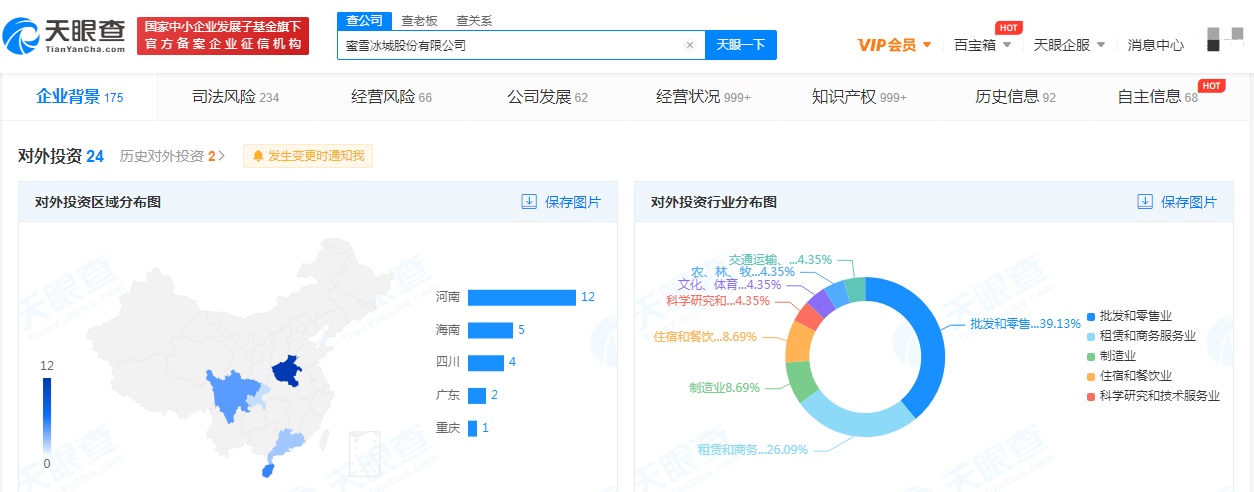Click the 四川 bar showing 4
1254x492 pixels.
(x=485, y=363)
